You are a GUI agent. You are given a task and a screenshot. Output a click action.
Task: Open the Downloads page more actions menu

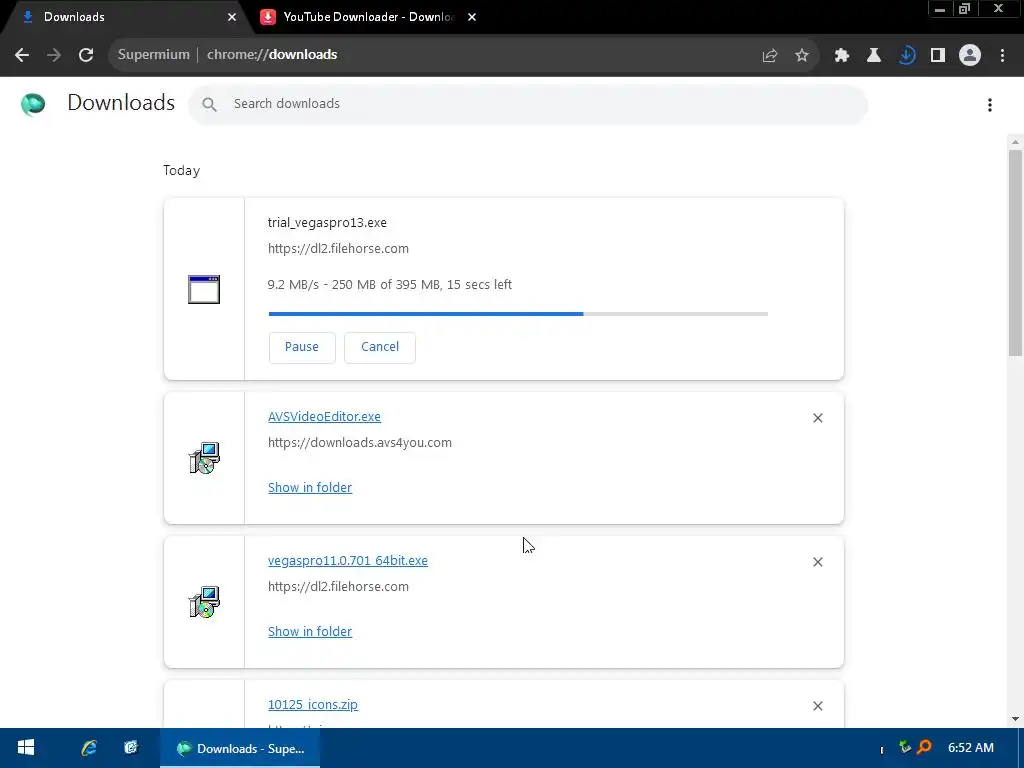990,105
